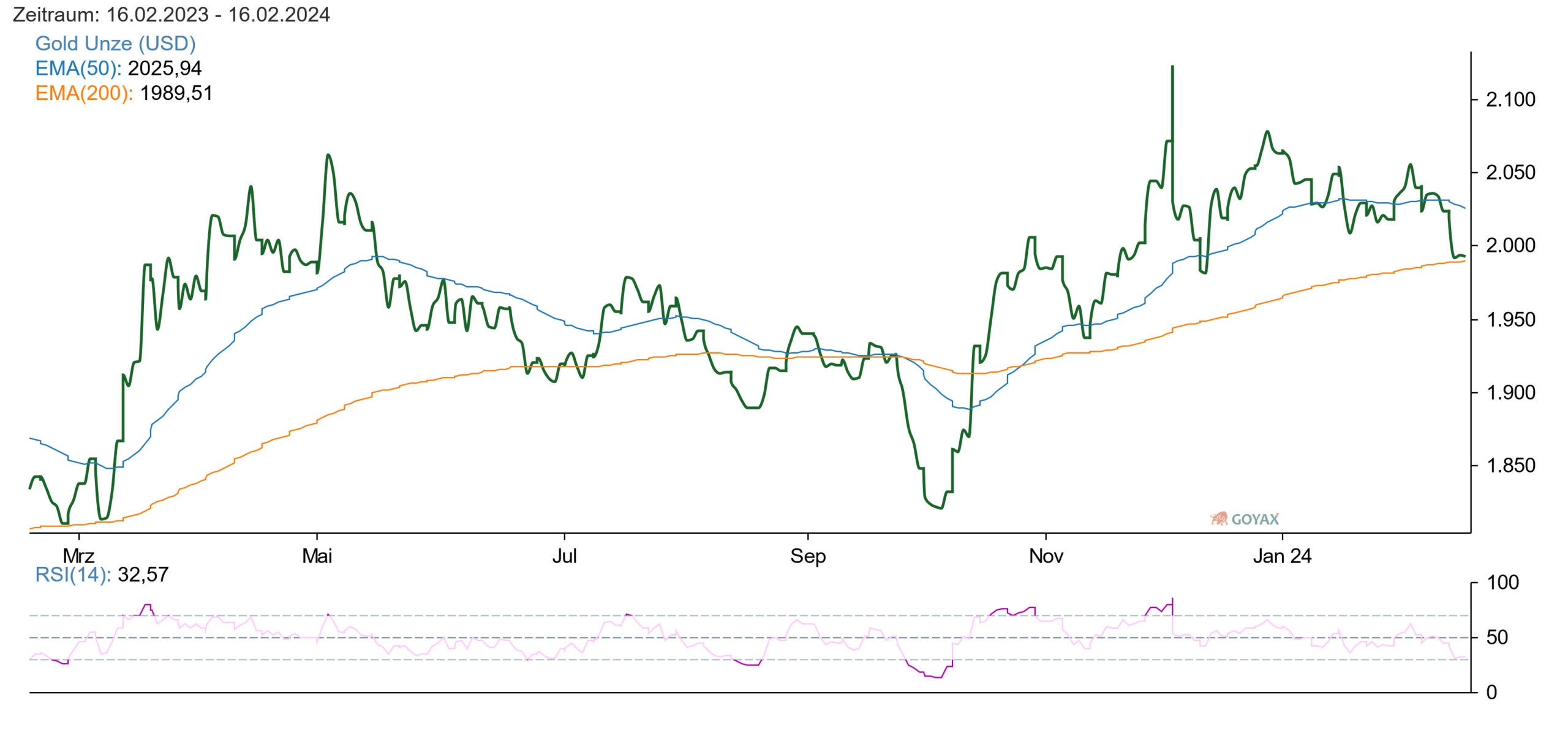Click the Mrz axis label
This screenshot has width=1568, height=736.
(x=78, y=556)
